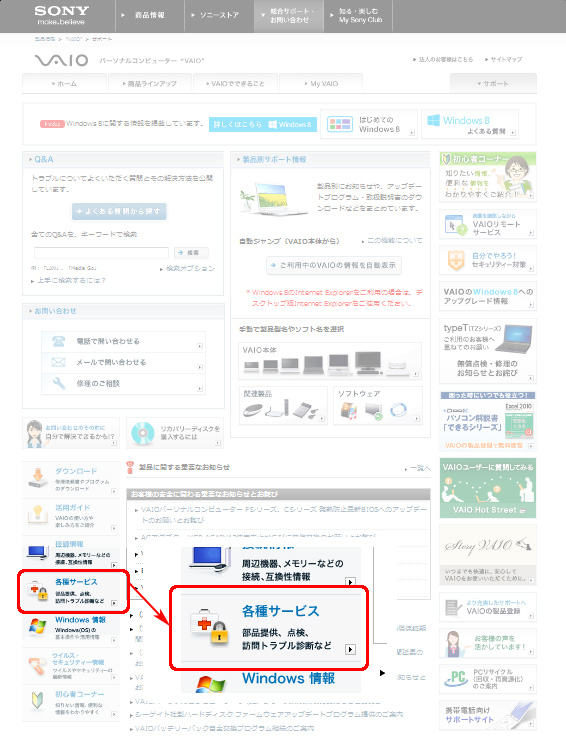Open the ダウンロード sidebar item
This screenshot has width=566, height=736.
point(70,480)
